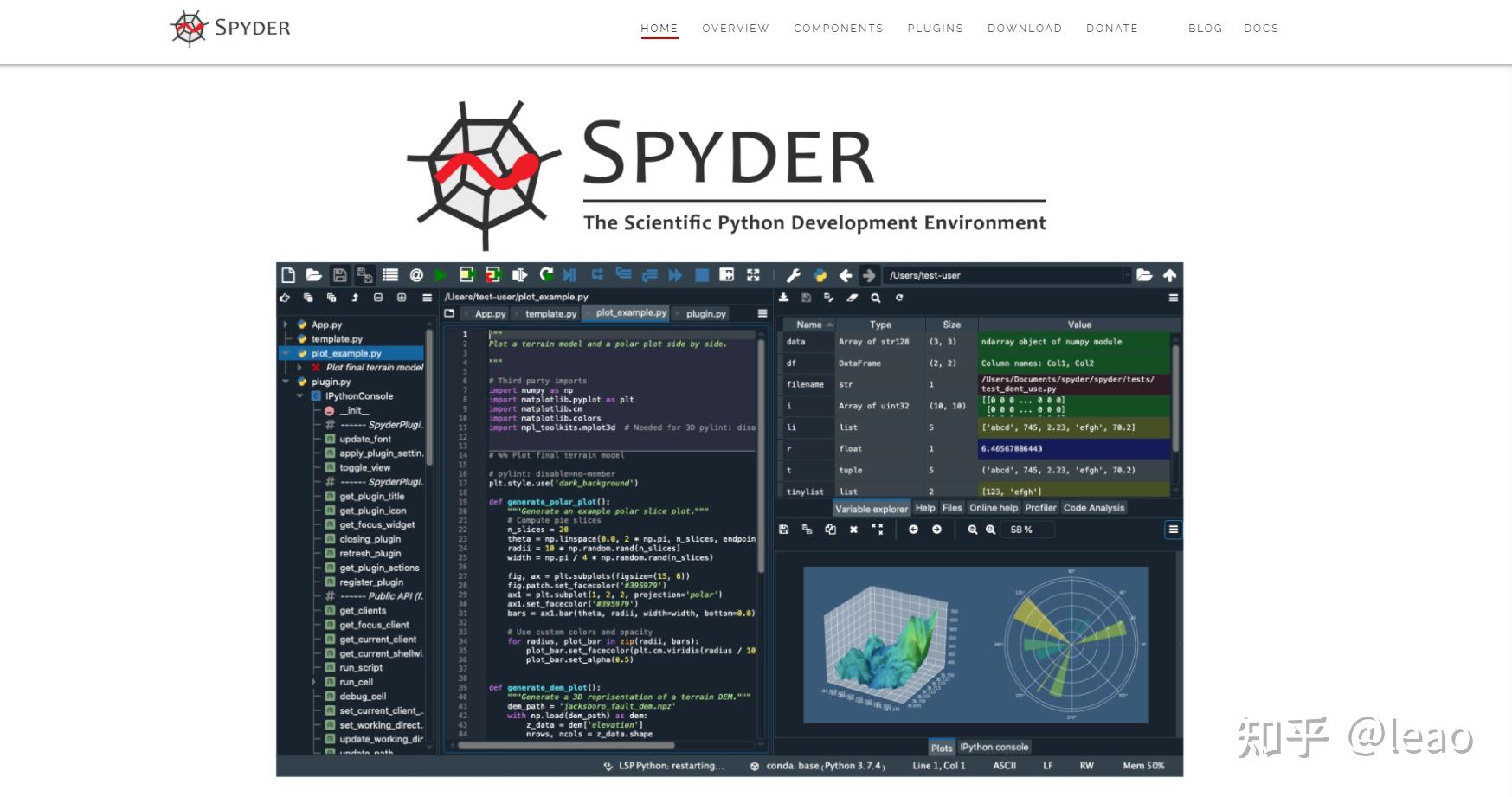Open the debug file tool

tap(570, 275)
